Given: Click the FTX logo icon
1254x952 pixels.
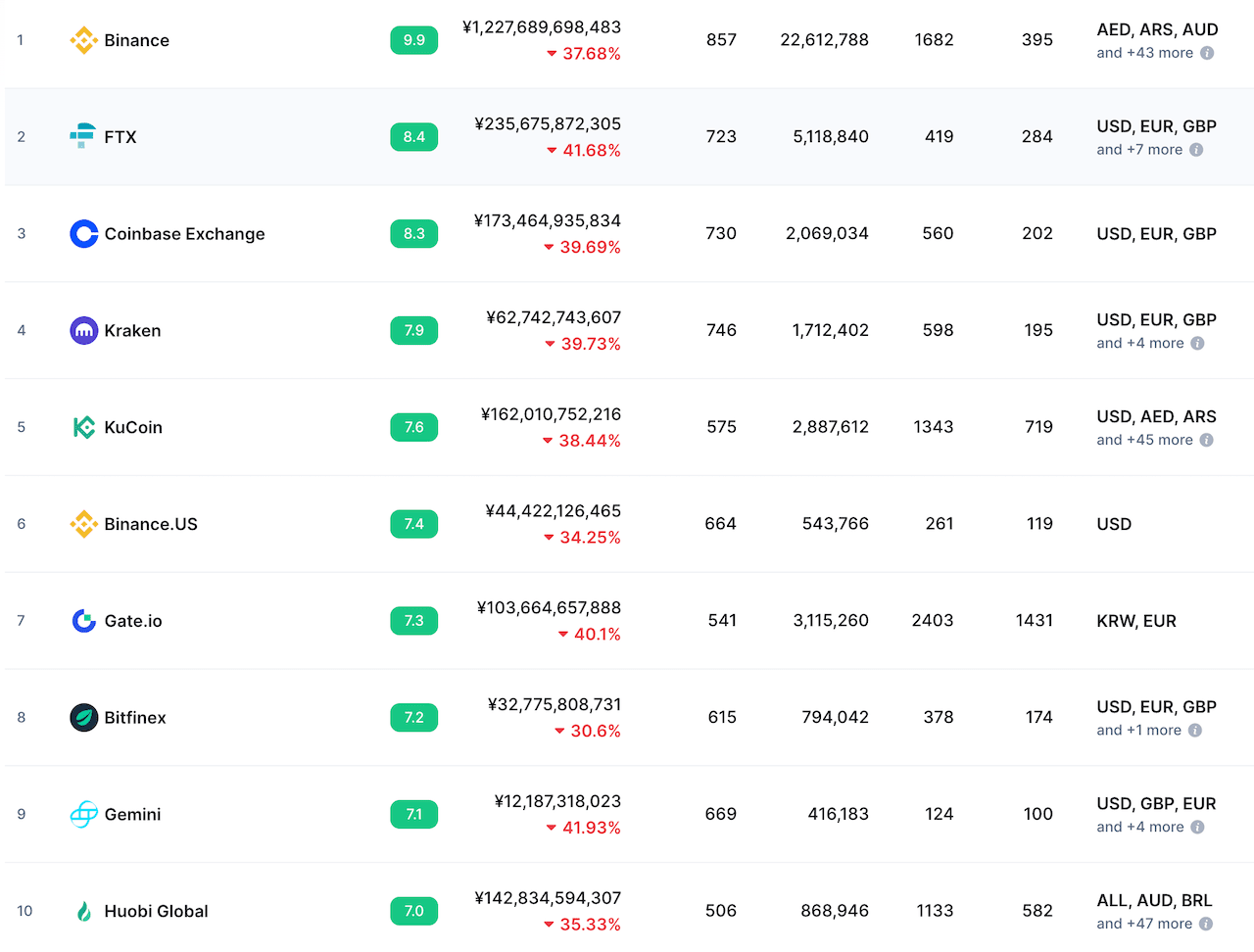Looking at the screenshot, I should click(84, 137).
